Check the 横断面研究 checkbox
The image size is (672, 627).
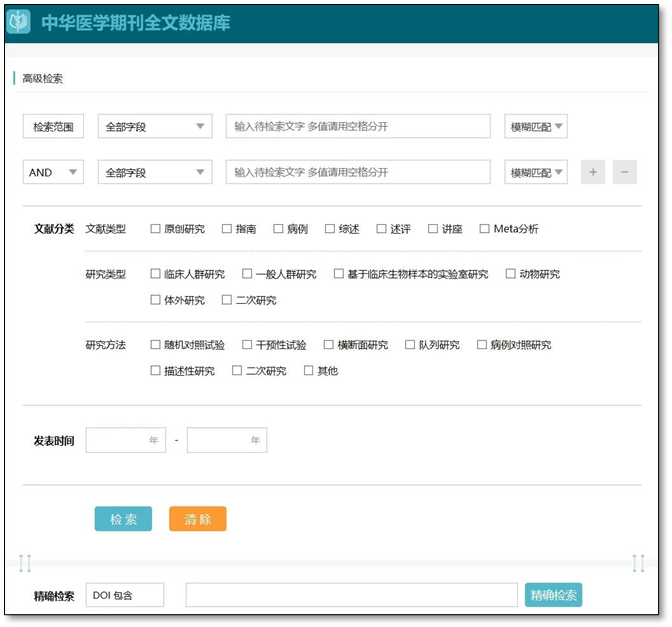tap(328, 345)
